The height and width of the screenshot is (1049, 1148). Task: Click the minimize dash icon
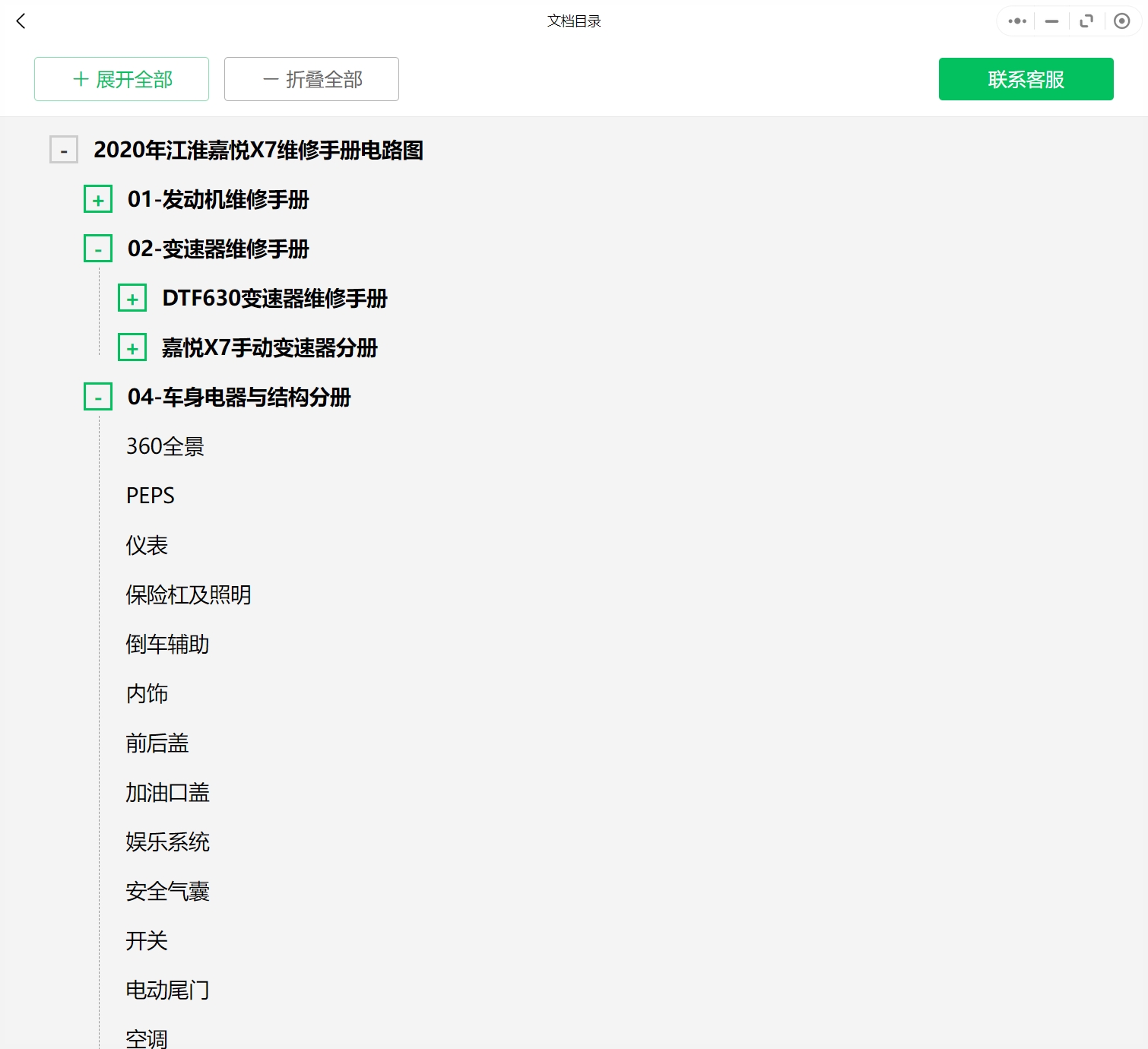(1051, 21)
